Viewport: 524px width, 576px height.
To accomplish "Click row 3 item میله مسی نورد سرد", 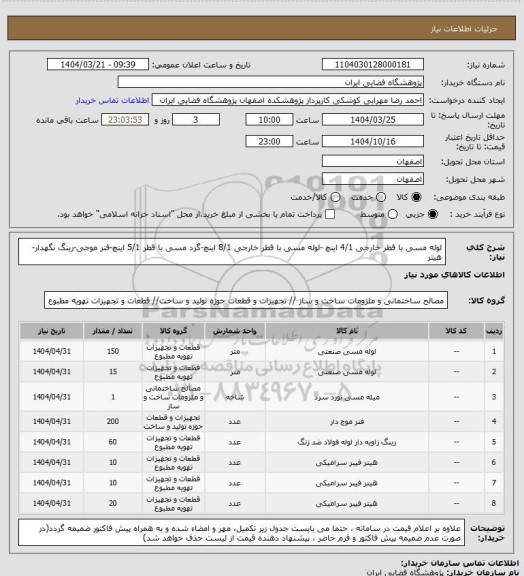I will pyautogui.click(x=347, y=397).
